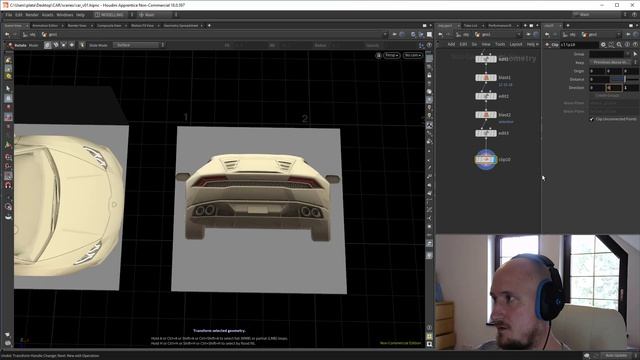The width and height of the screenshot is (640, 360).
Task: Click the red magnet icon in the left toolbar
Action: (x=8, y=185)
